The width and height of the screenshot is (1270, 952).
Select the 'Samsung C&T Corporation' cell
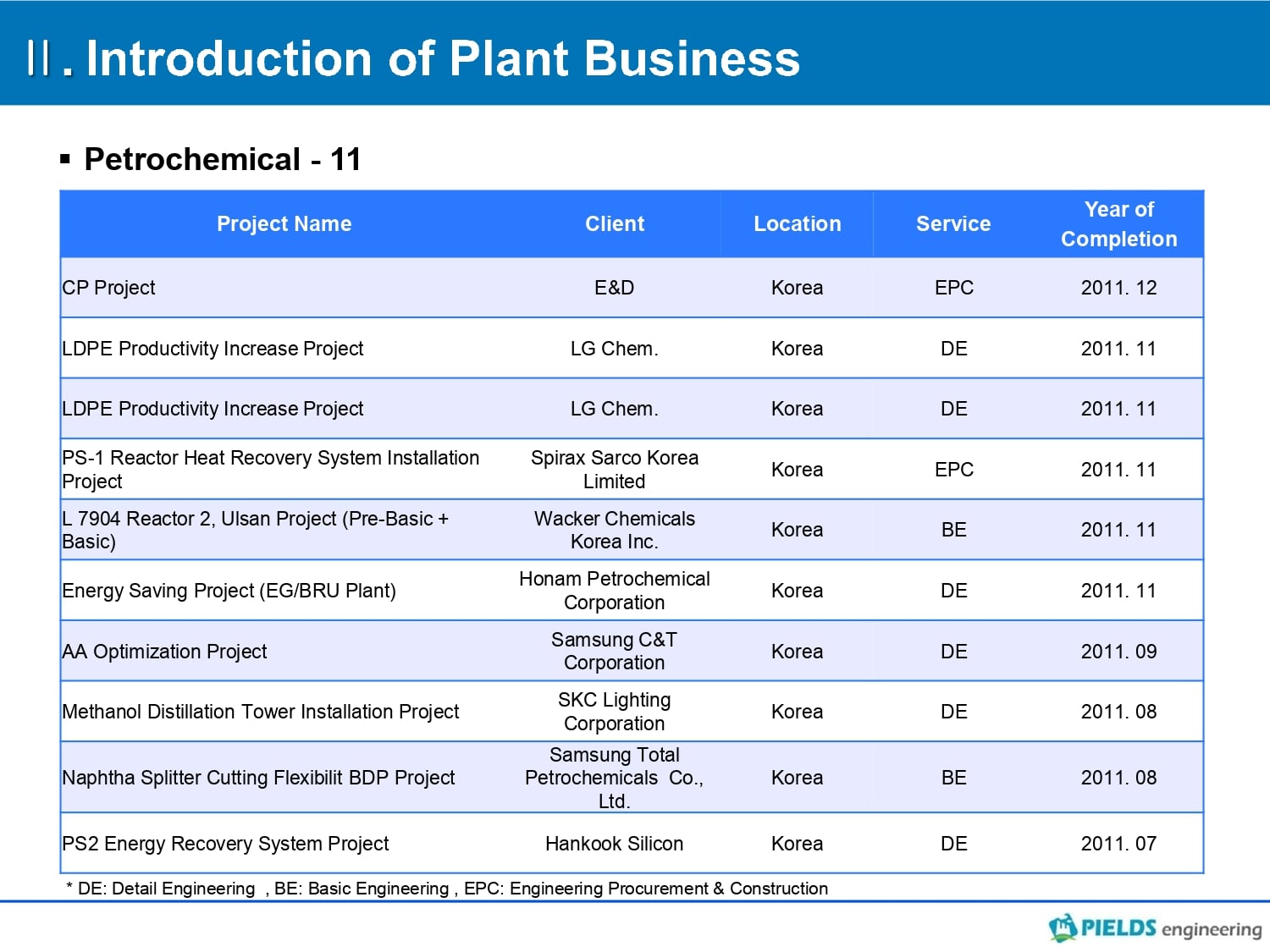point(615,652)
